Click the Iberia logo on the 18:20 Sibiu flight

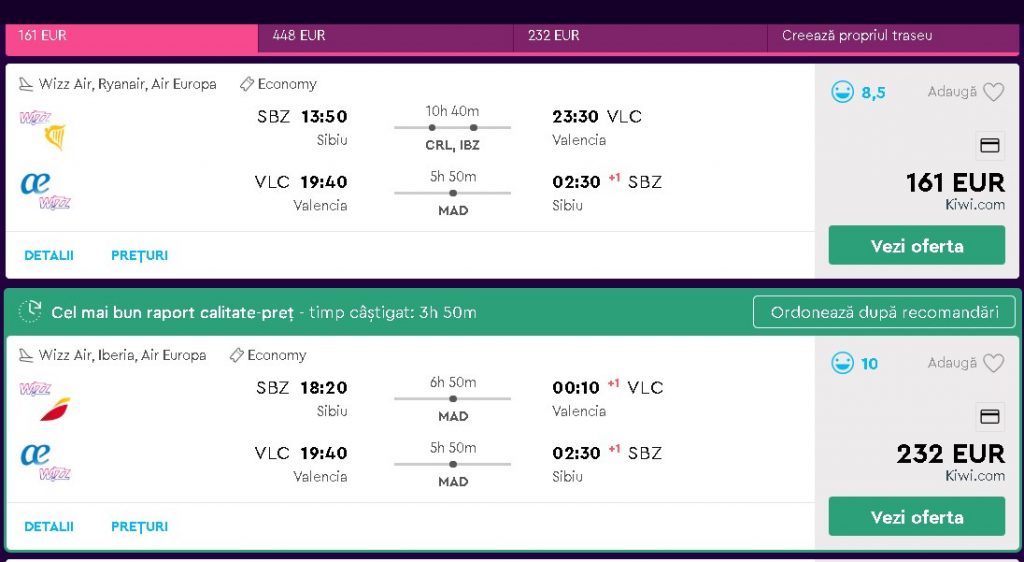click(55, 409)
